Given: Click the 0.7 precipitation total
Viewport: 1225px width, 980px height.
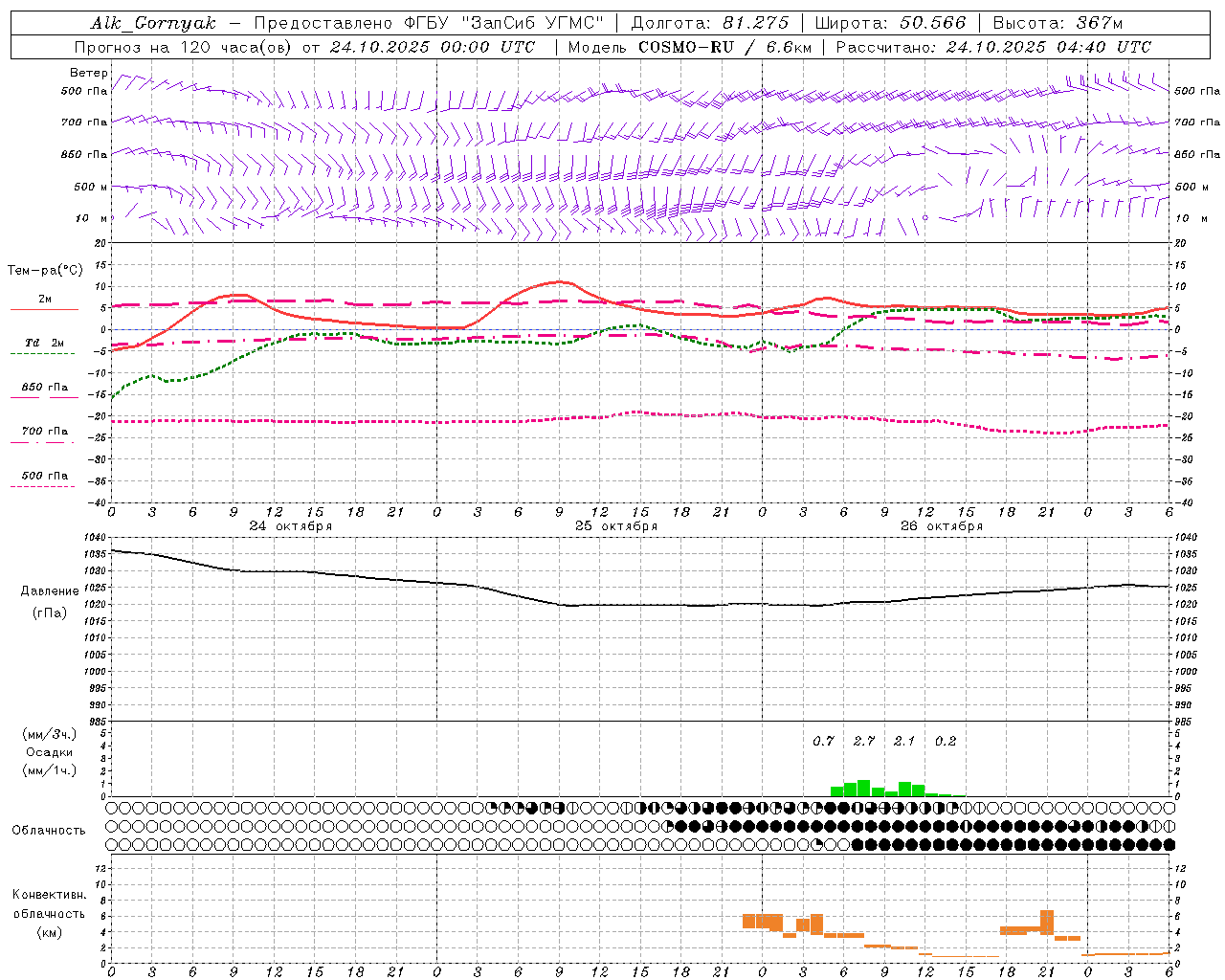Looking at the screenshot, I should pyautogui.click(x=824, y=742).
